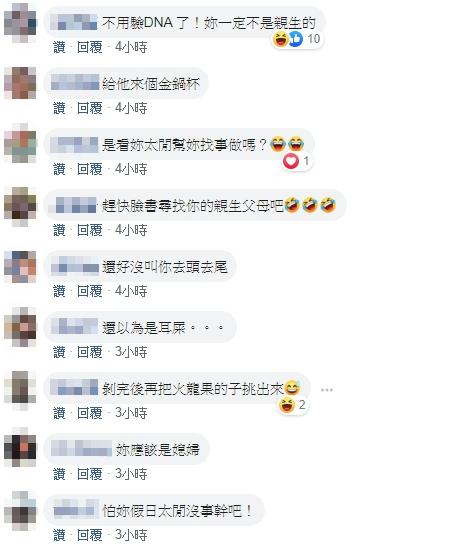Open the avatar beside the 媳婦 comment
Screen dimensions: 454x547
pyautogui.click(x=20, y=447)
